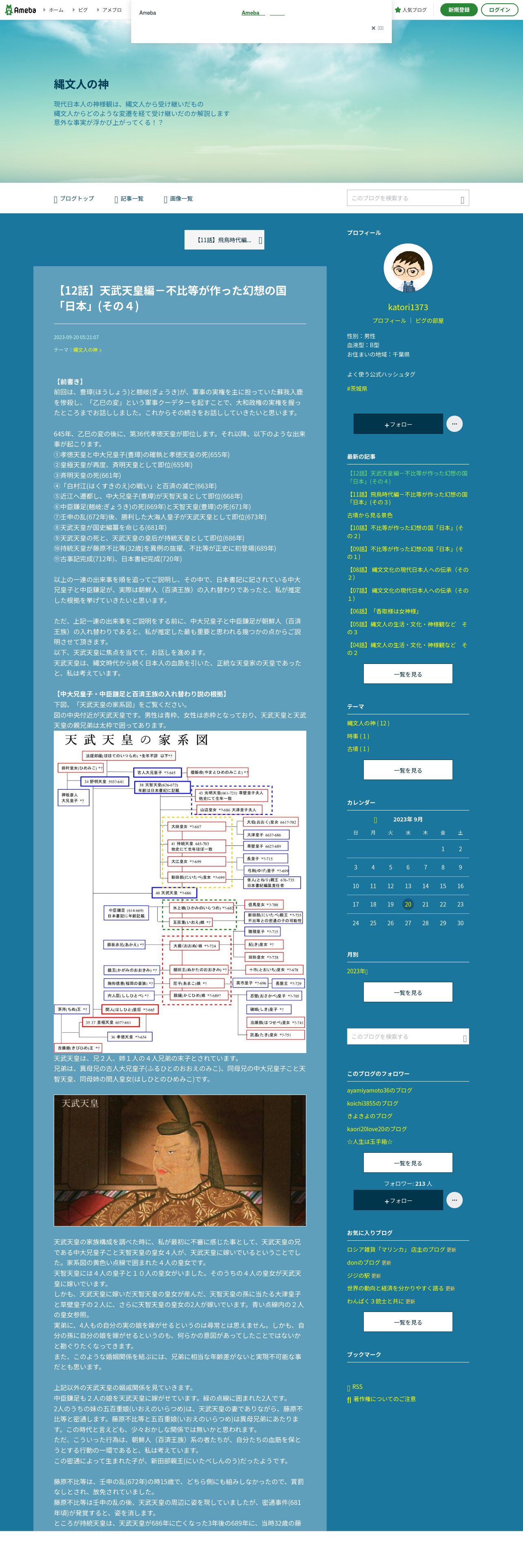Close the Ameba popup banner
523x1568 pixels.
377,28
